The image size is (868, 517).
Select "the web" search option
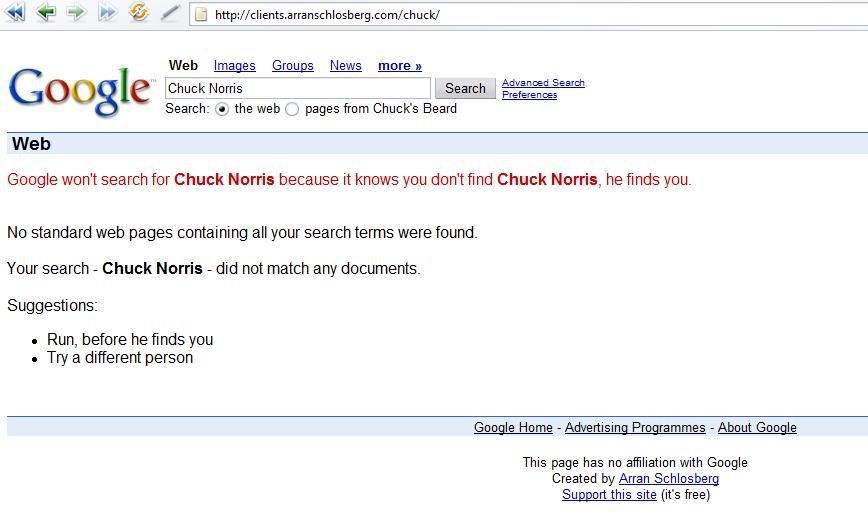222,109
